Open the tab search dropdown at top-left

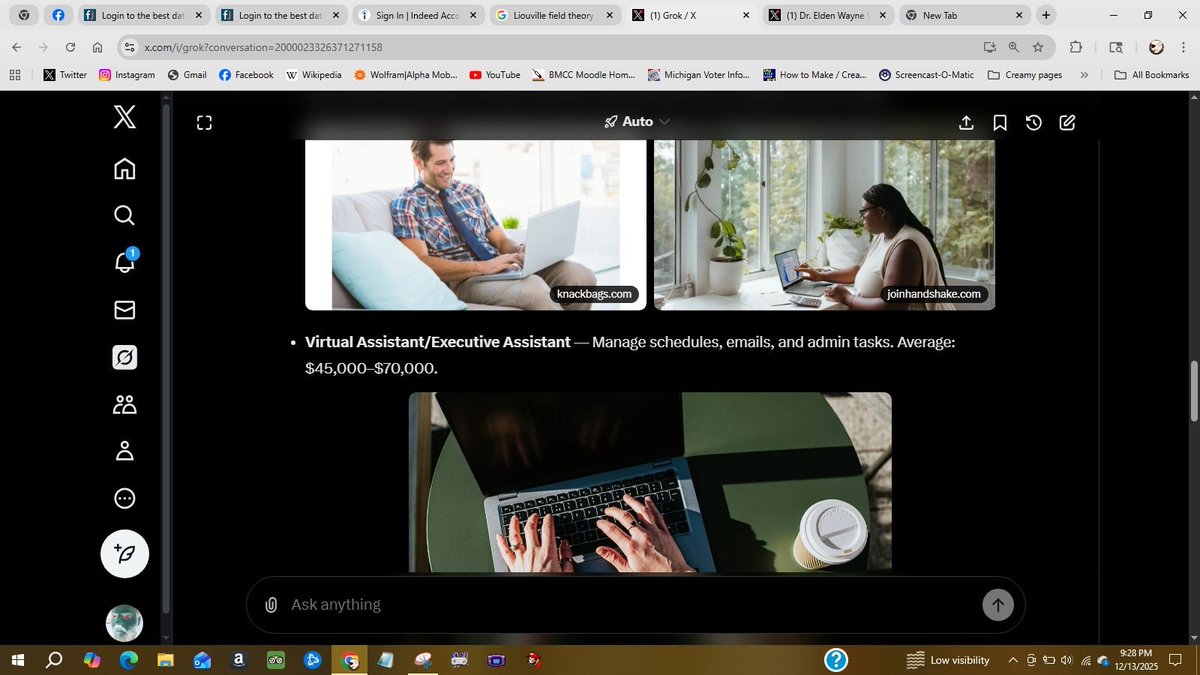pos(24,15)
